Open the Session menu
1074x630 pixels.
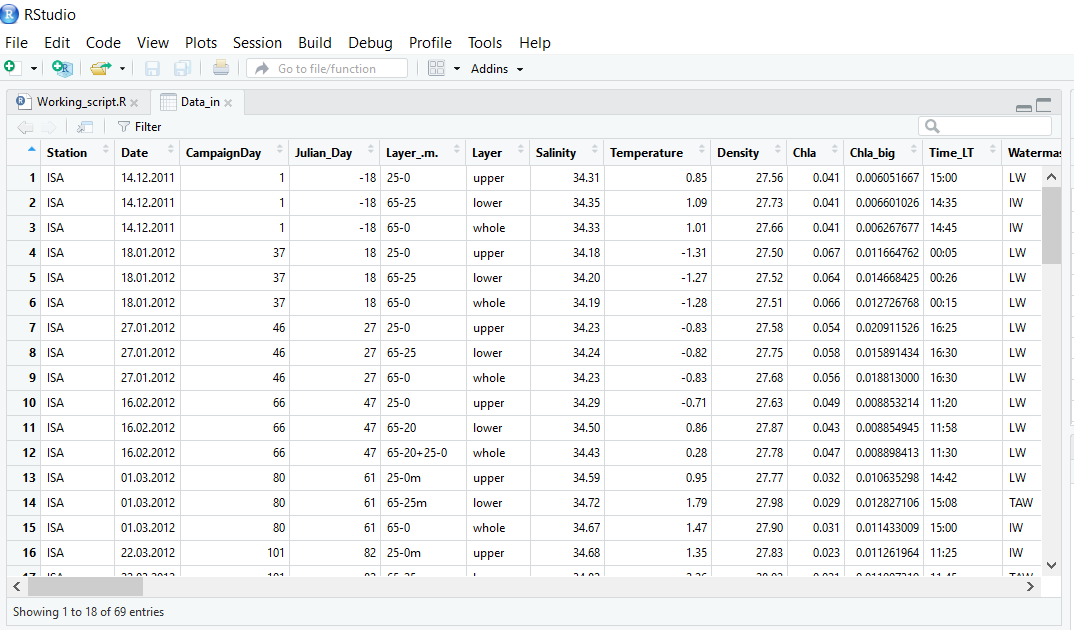257,43
